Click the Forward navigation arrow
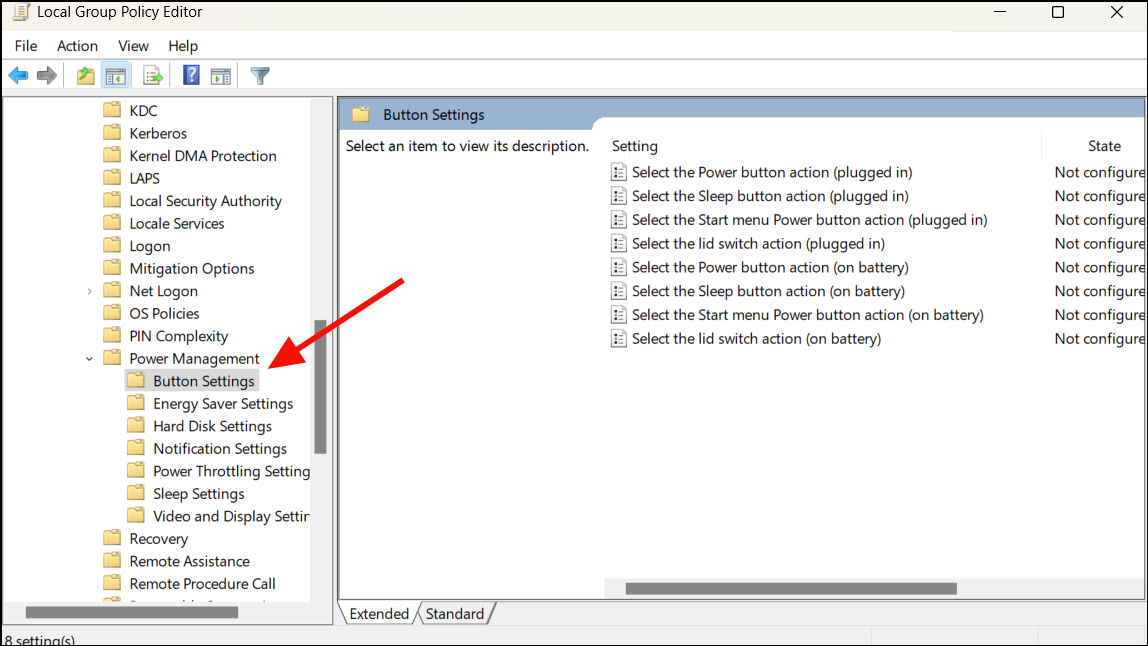1148x646 pixels. [46, 75]
